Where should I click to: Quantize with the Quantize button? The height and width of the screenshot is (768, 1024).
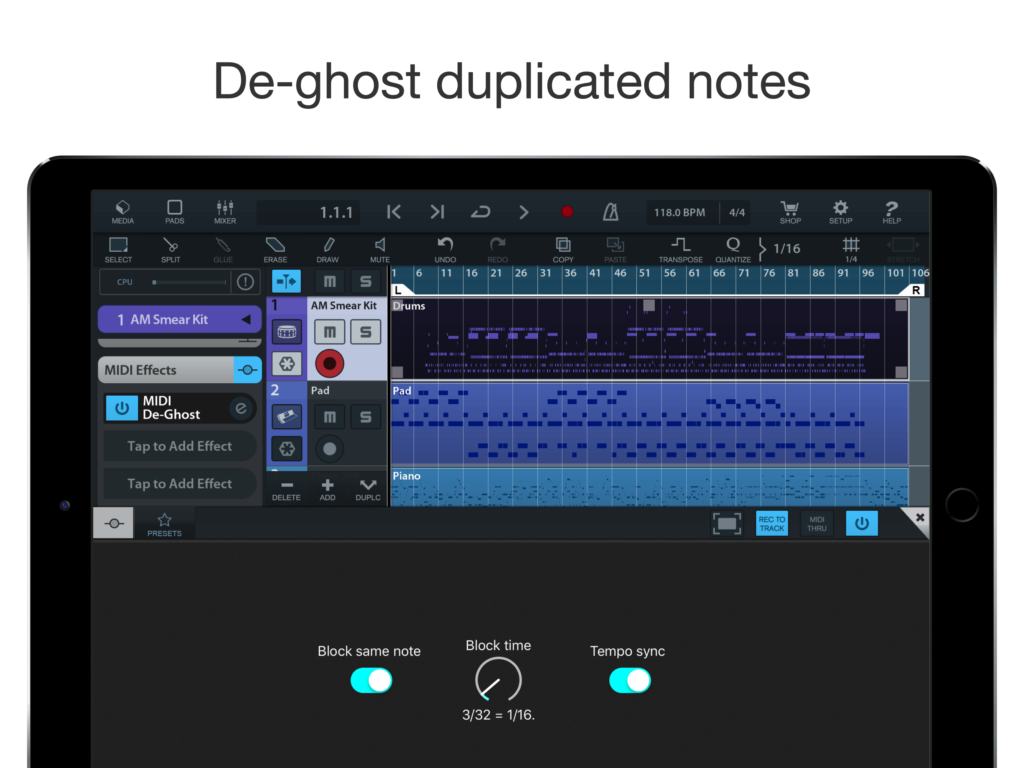[x=733, y=250]
